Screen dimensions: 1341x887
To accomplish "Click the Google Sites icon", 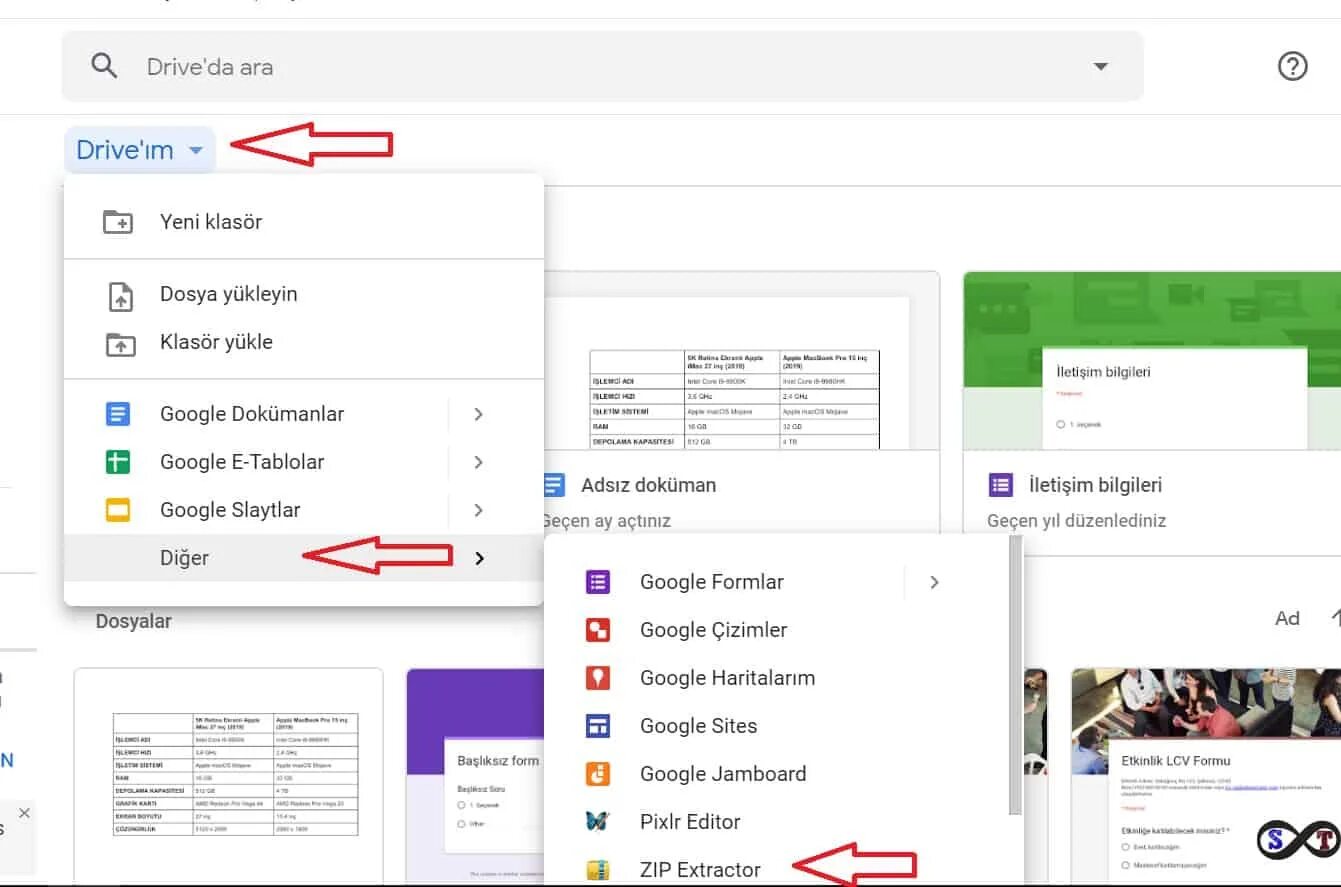I will point(598,726).
